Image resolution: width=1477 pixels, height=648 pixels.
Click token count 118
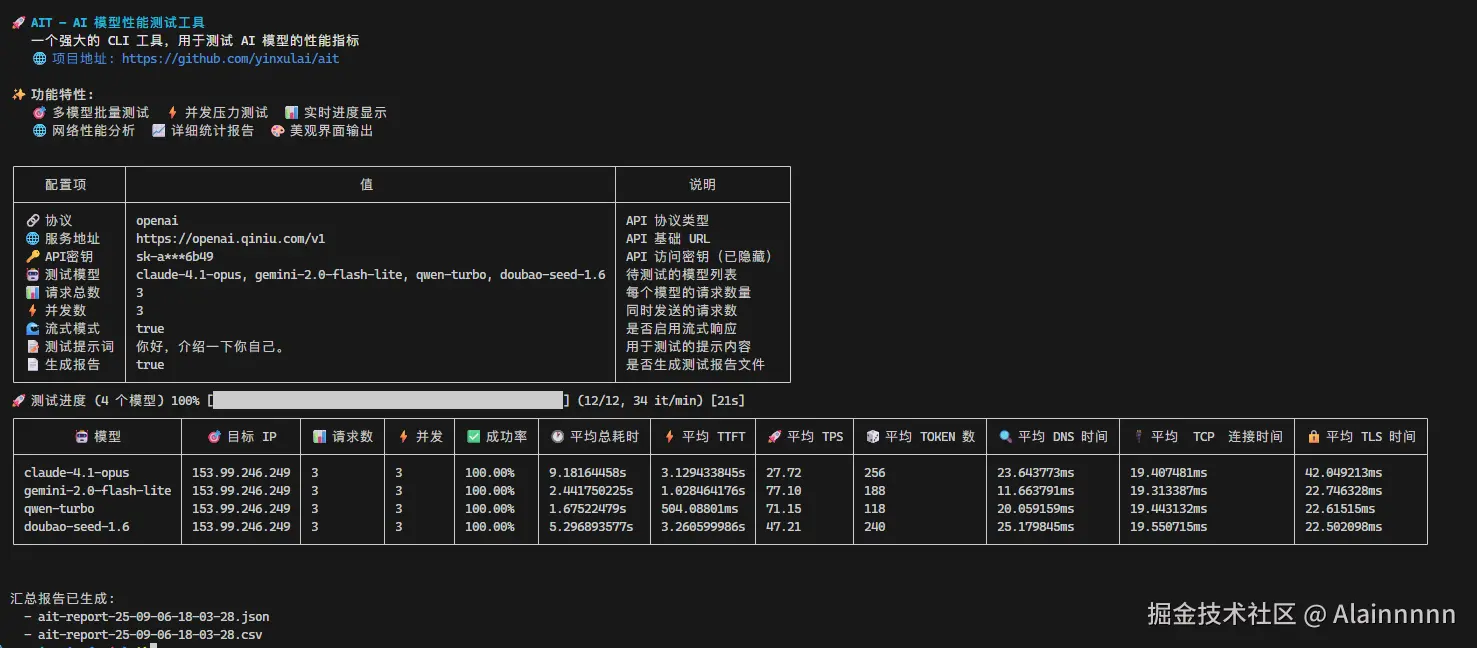click(875, 509)
